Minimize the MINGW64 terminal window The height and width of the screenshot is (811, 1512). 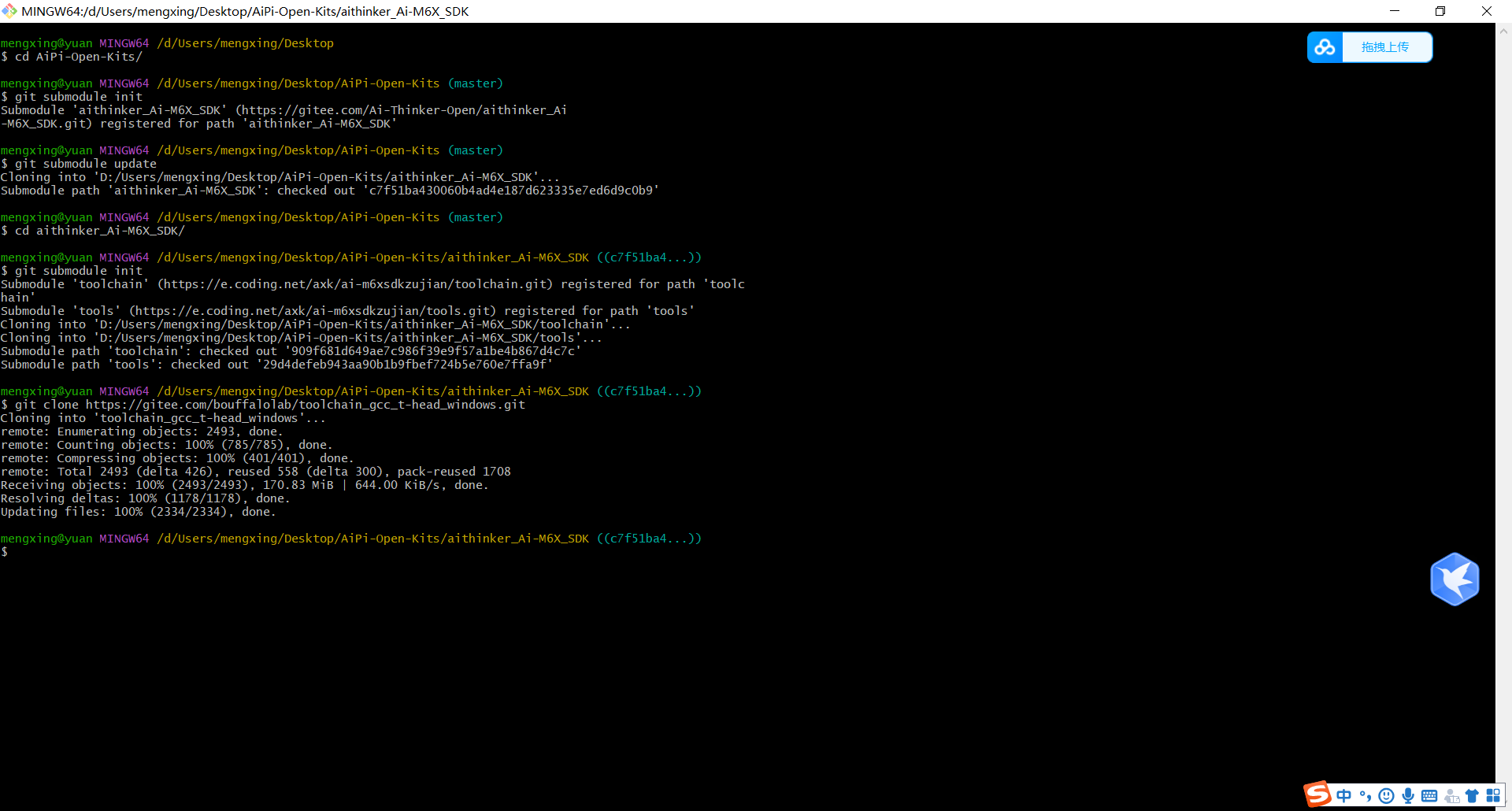[x=1395, y=11]
